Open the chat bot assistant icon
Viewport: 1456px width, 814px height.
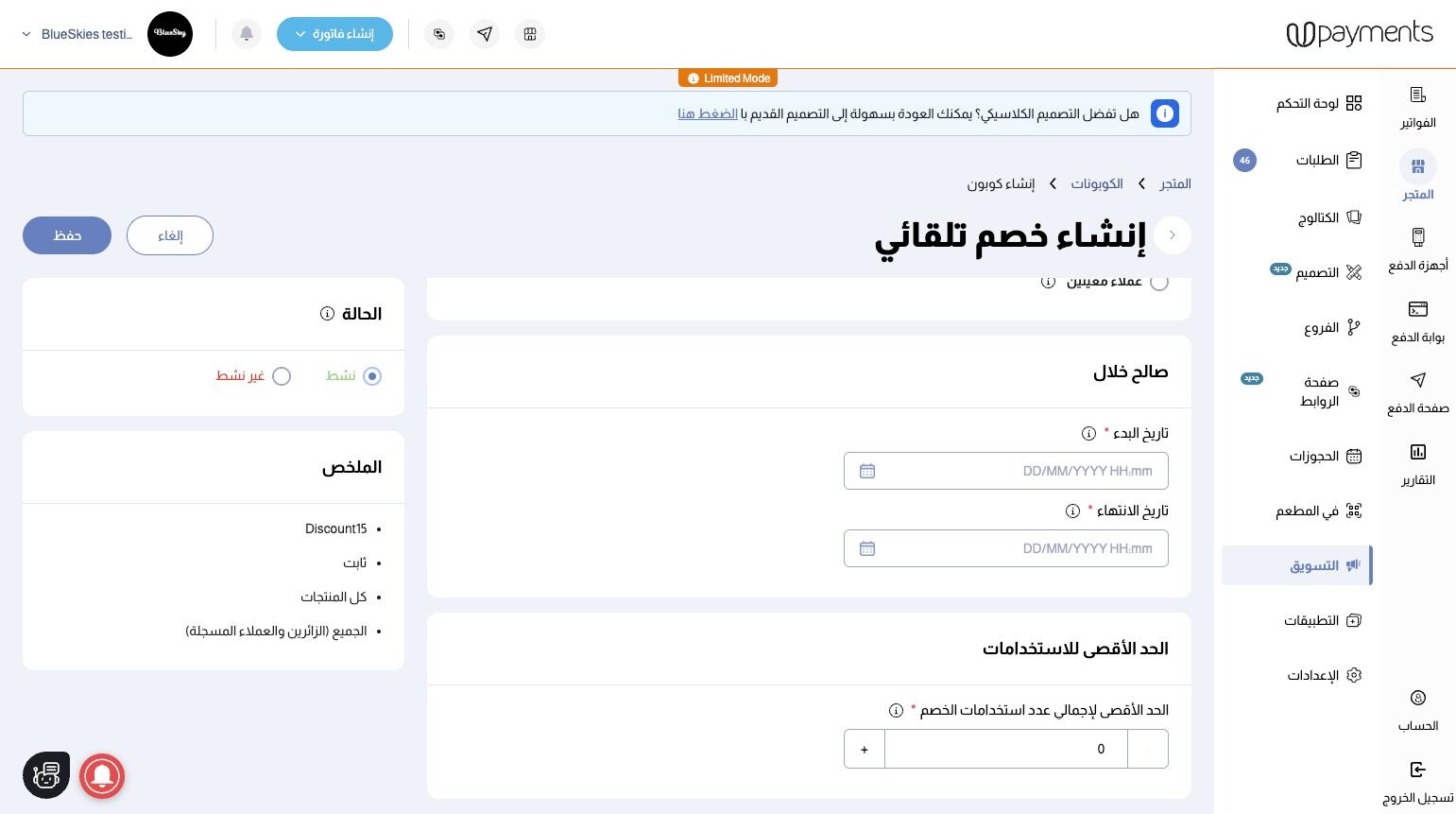pos(46,775)
